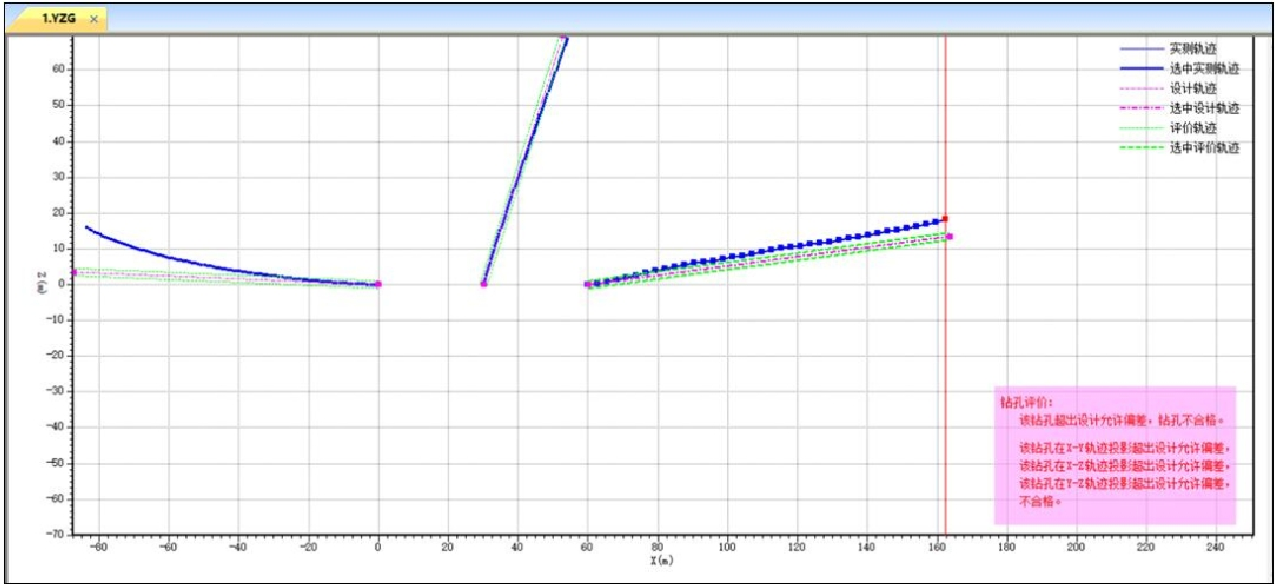1277x587 pixels.
Task: Select the steep trajectory in the middle
Action: 522,160
